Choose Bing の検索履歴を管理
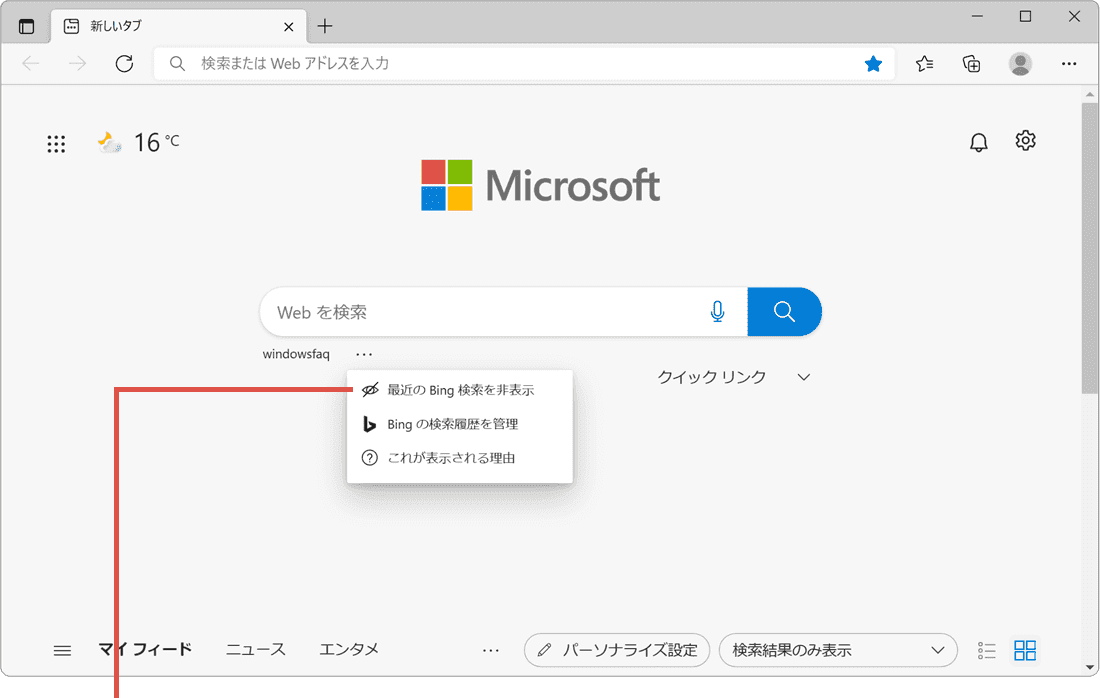The image size is (1100, 698). (x=460, y=424)
